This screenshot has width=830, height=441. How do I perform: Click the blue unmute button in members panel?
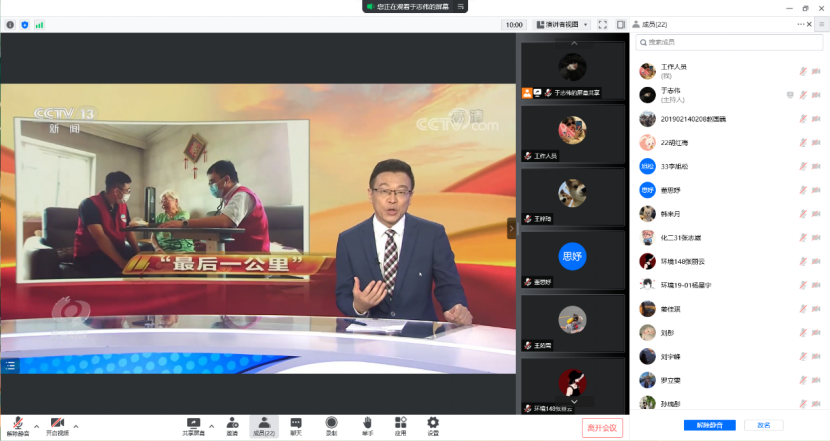tap(710, 425)
